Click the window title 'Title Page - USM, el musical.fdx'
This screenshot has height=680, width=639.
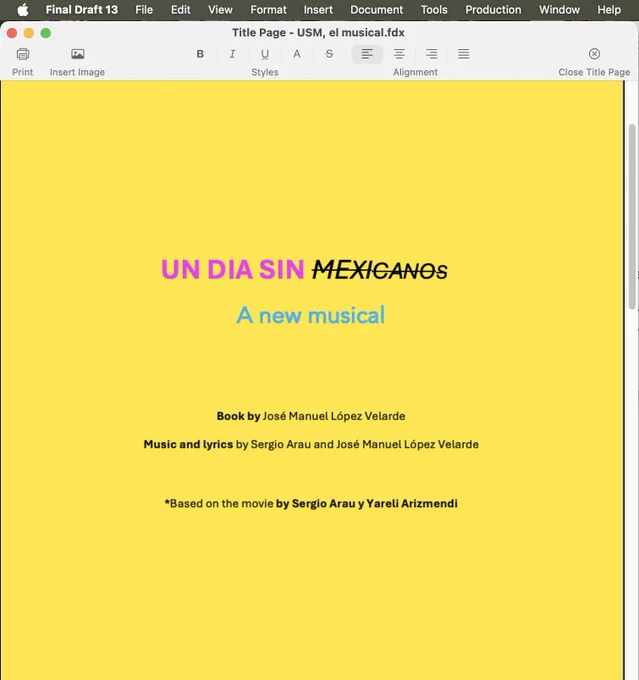(x=318, y=33)
